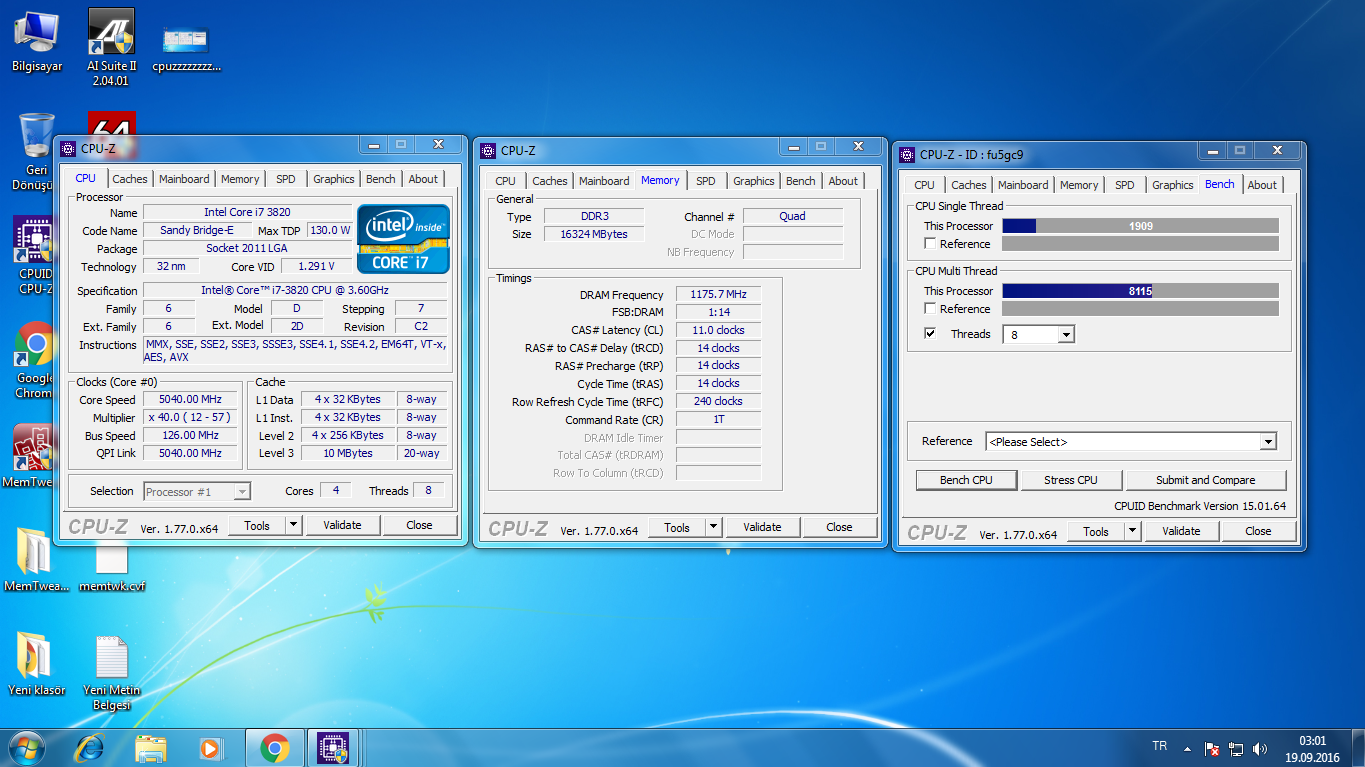Open Yeni Metin Belgesi text file
This screenshot has height=767, width=1365.
(111, 672)
